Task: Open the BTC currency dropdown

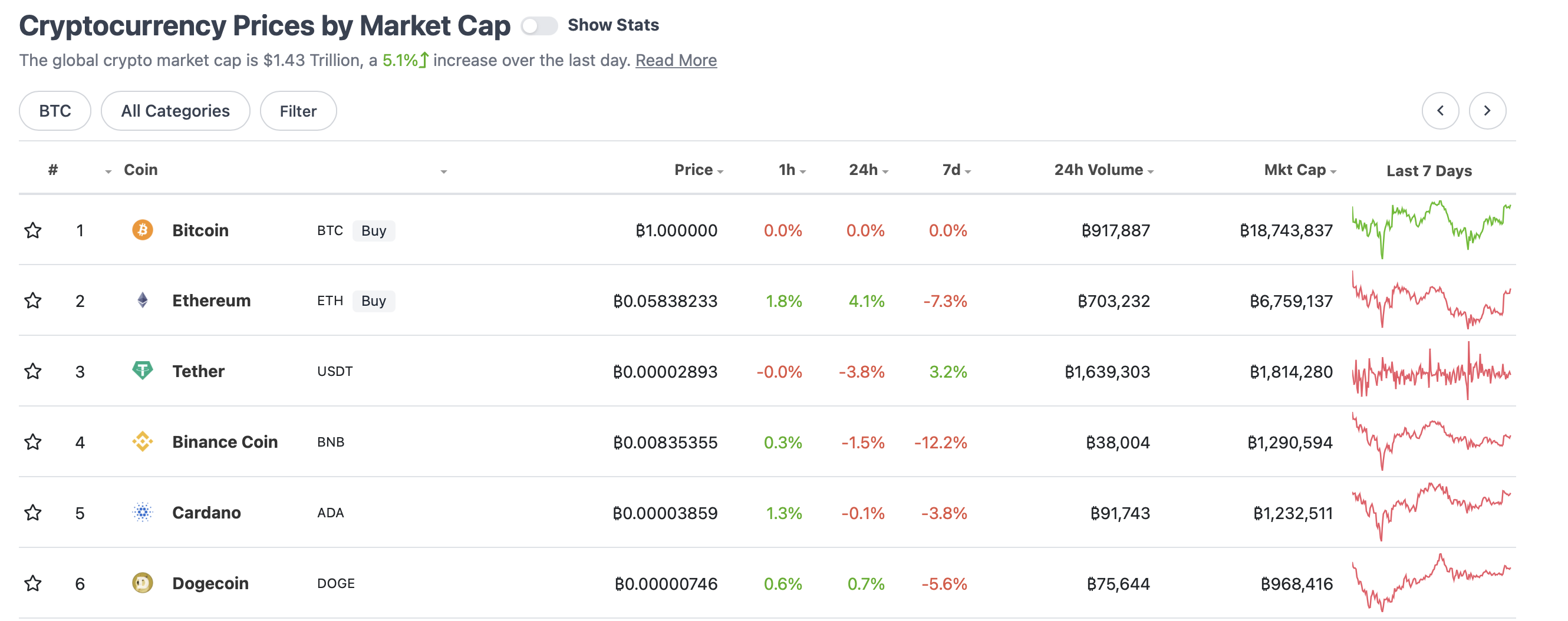Action: [x=55, y=111]
